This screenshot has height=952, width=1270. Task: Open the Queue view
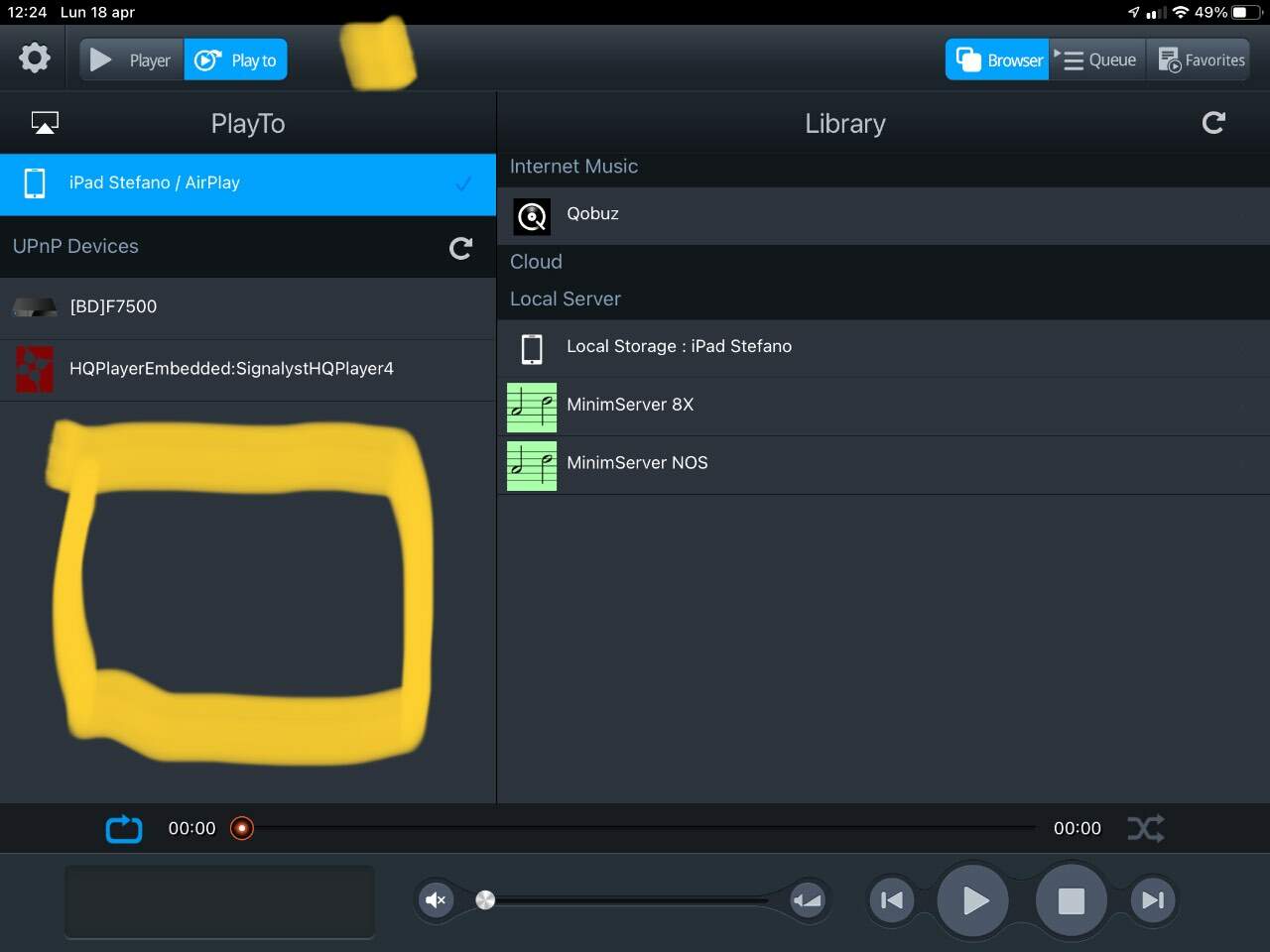coord(1097,59)
